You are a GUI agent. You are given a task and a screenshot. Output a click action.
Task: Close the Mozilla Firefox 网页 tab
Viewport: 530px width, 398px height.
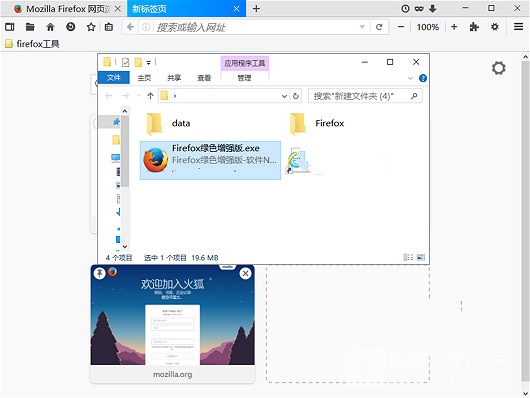point(118,9)
